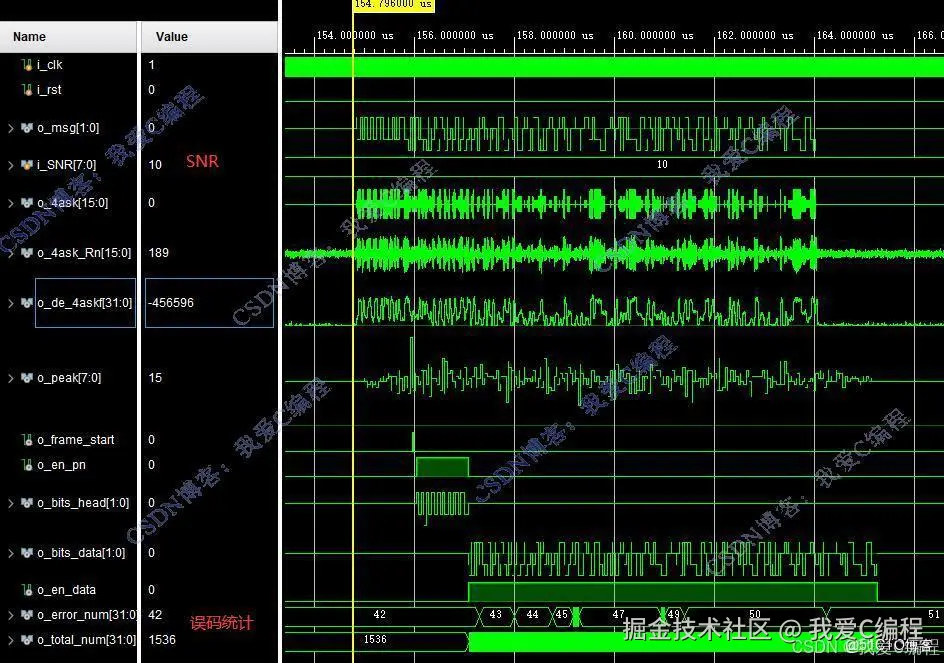The height and width of the screenshot is (663, 944).
Task: Click the yellow cursor time flag 154.796000 us
Action: click(393, 5)
